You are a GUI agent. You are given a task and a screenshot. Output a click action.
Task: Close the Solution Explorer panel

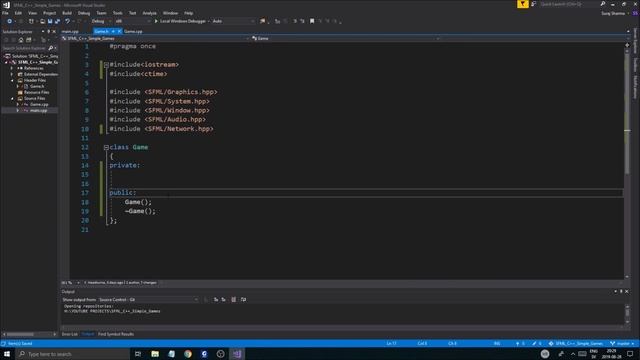pyautogui.click(x=54, y=31)
